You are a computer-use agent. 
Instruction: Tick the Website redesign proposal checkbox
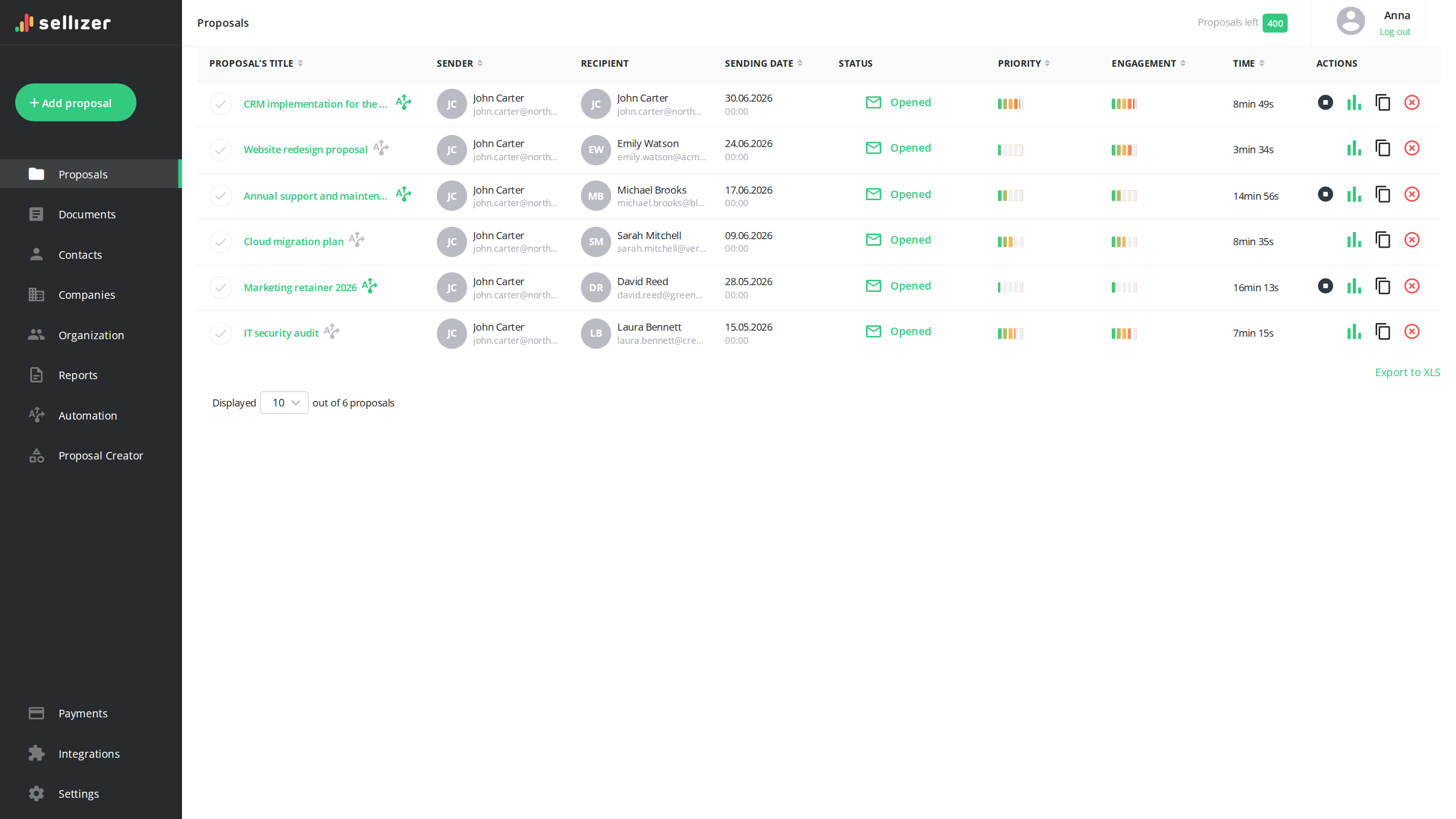[x=220, y=150]
